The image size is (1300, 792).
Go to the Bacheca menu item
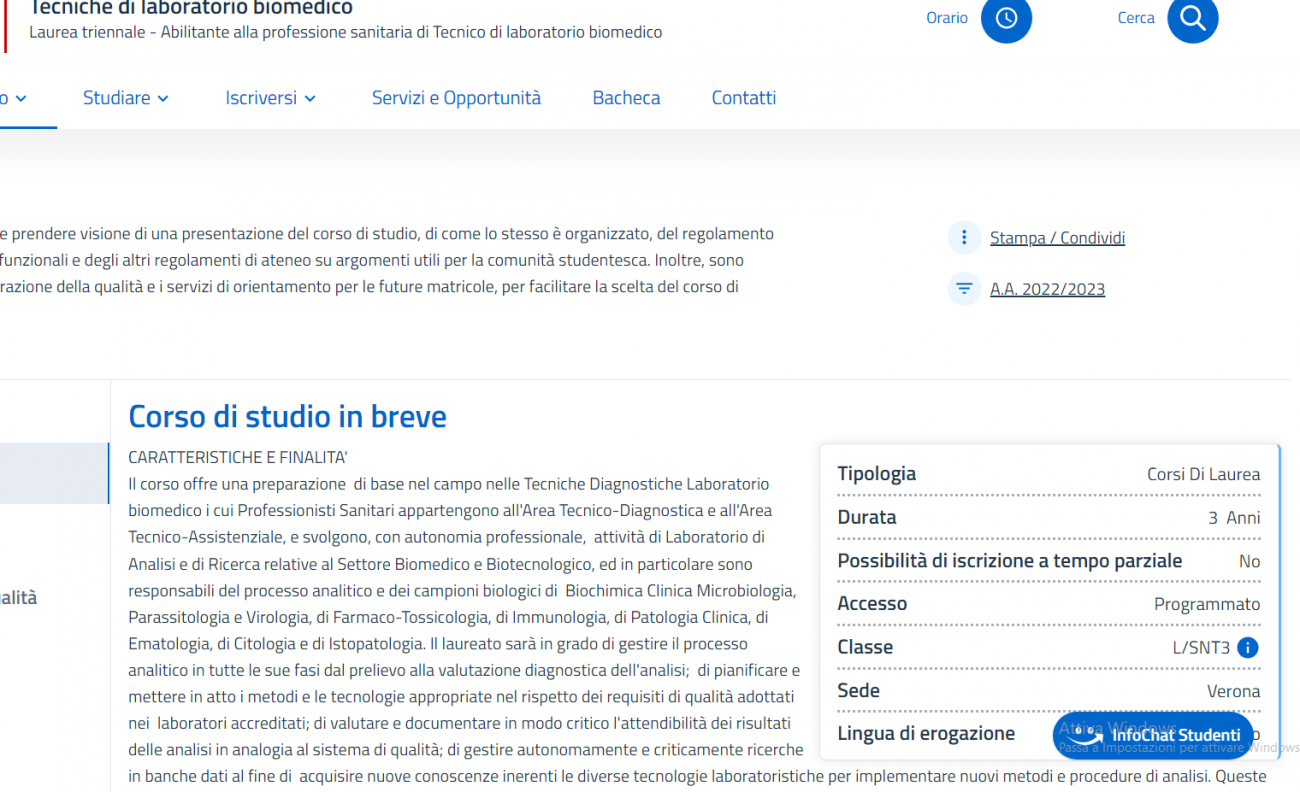[626, 98]
